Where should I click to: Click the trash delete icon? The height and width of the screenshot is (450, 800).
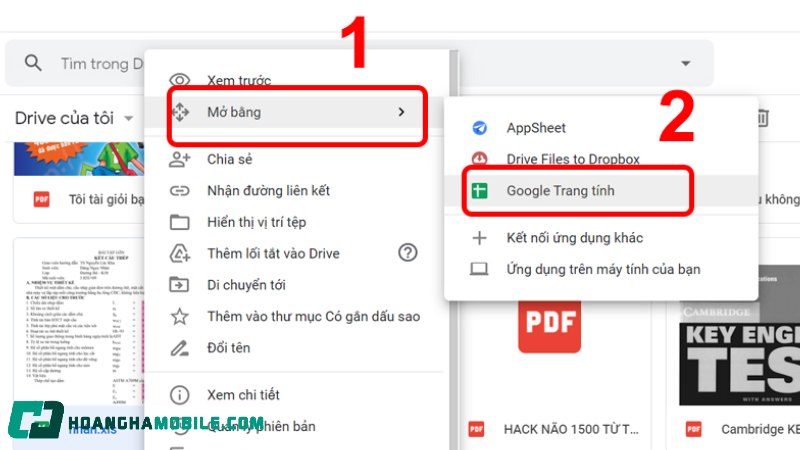coord(763,118)
